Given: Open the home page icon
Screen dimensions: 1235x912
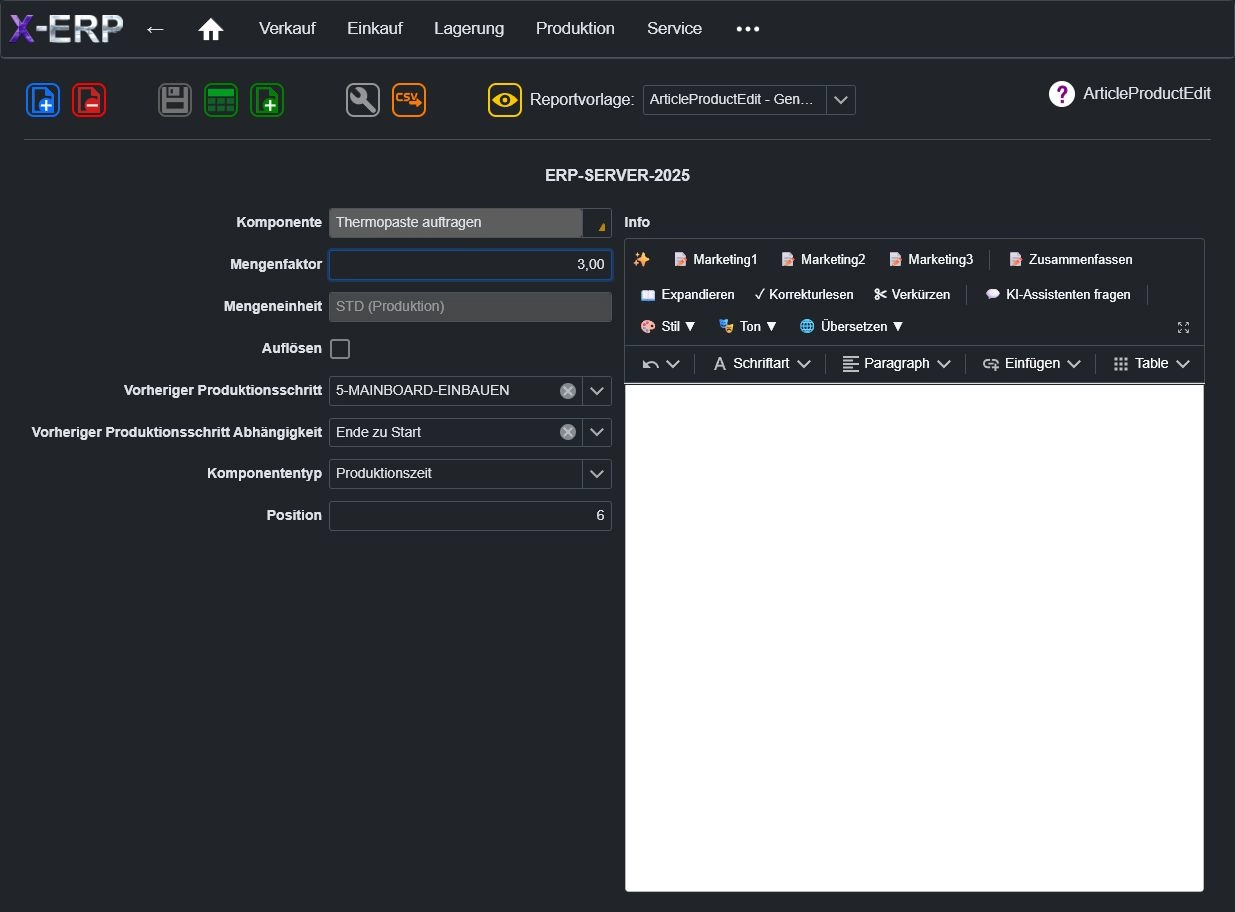Looking at the screenshot, I should (x=211, y=29).
